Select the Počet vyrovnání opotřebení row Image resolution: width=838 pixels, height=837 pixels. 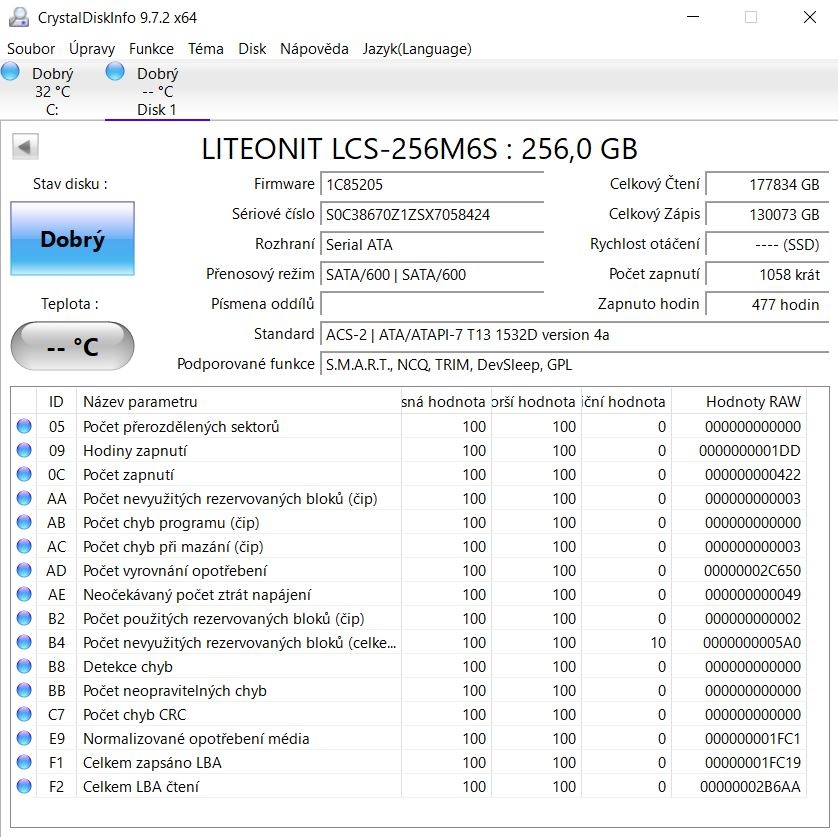409,570
